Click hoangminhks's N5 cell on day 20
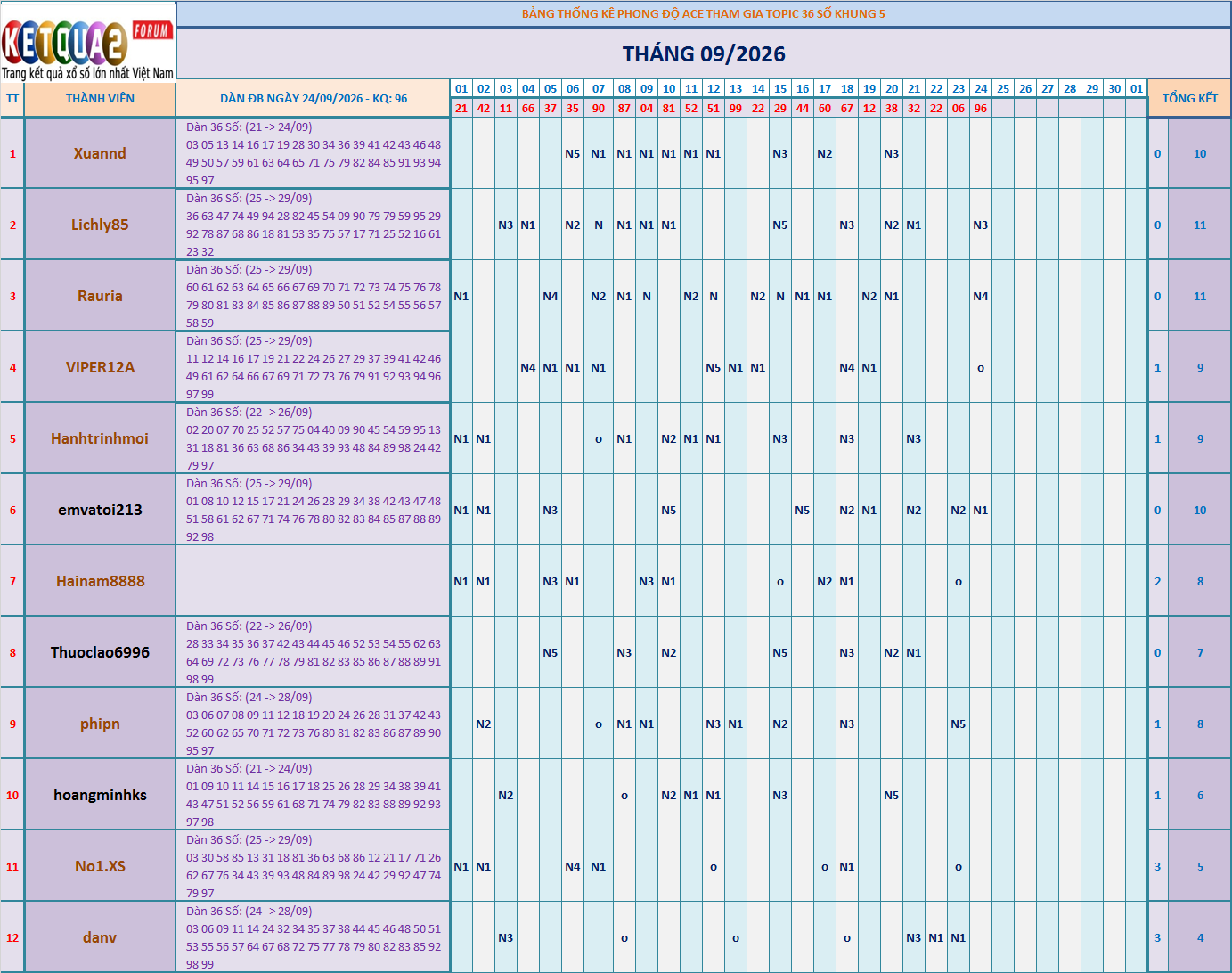Viewport: 1232px width, 973px height. [892, 795]
